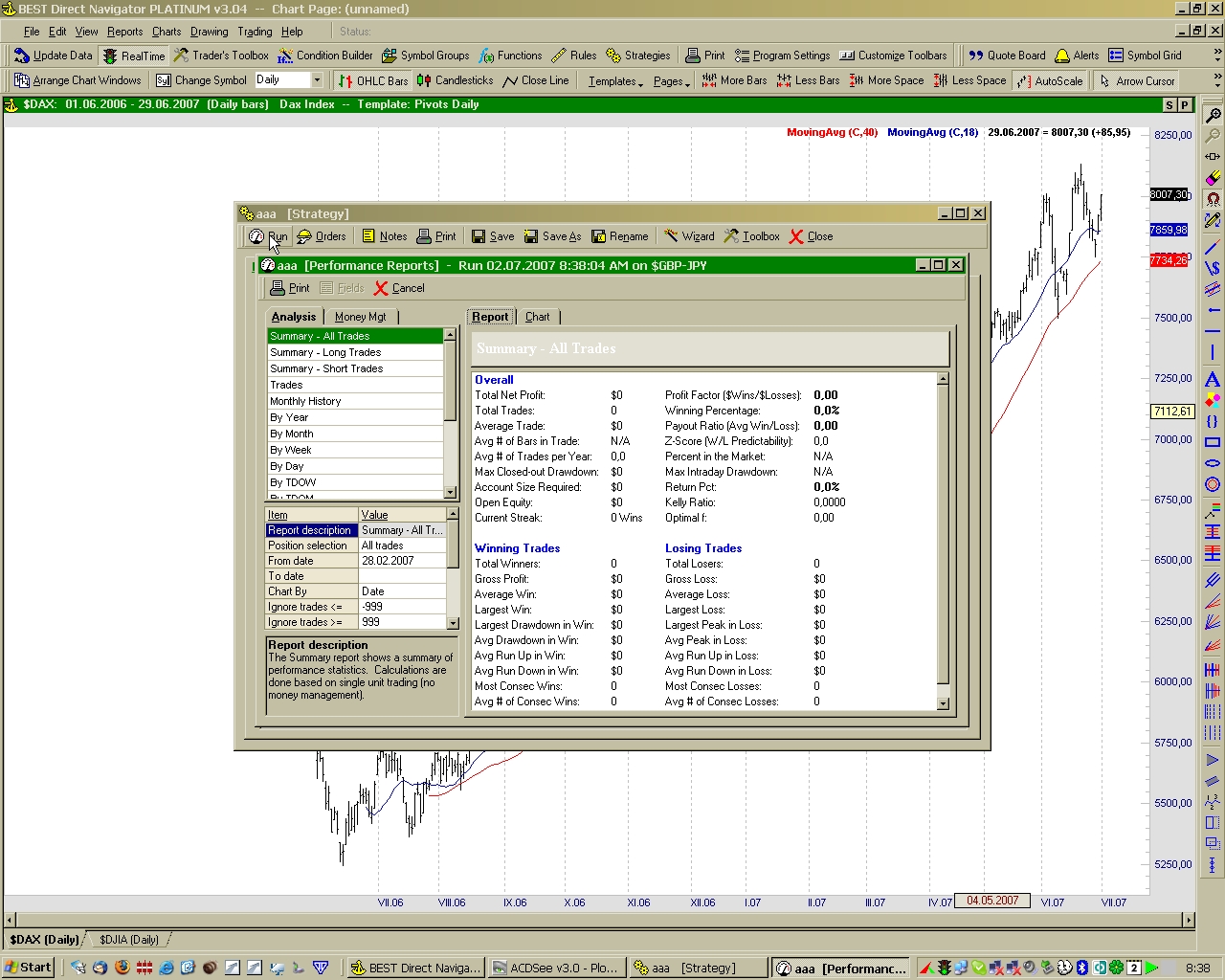1225x980 pixels.
Task: Click More Bars in the toolbar
Action: click(x=734, y=81)
